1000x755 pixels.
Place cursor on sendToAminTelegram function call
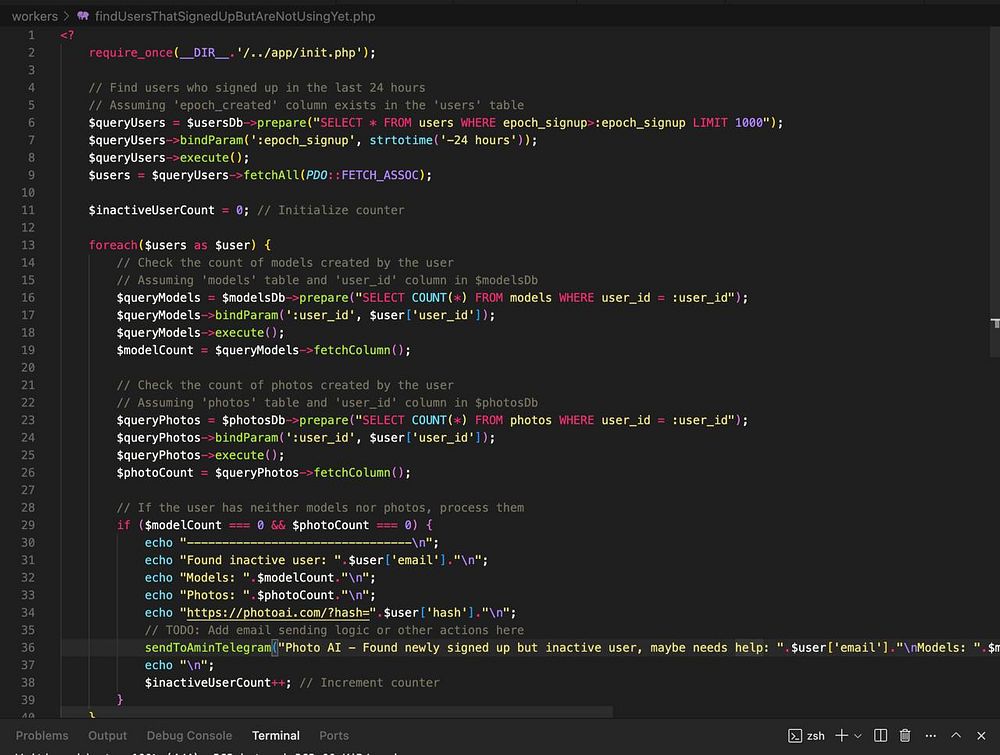click(x=208, y=648)
